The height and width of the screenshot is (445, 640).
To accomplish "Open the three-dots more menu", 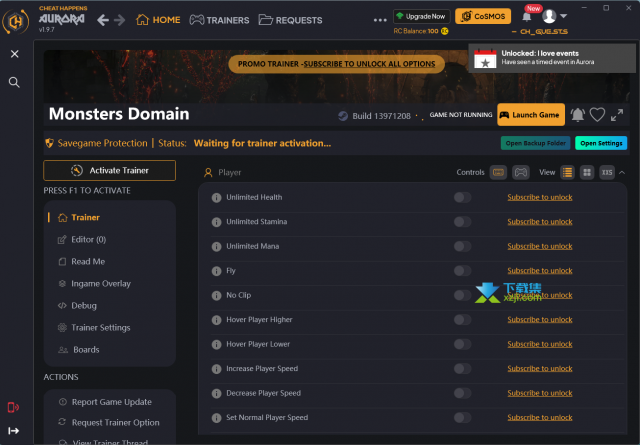I will [x=380, y=20].
